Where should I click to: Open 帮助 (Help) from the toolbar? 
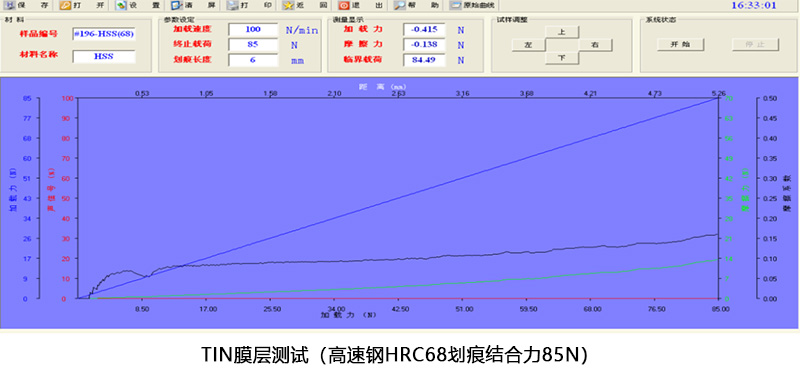tap(417, 6)
